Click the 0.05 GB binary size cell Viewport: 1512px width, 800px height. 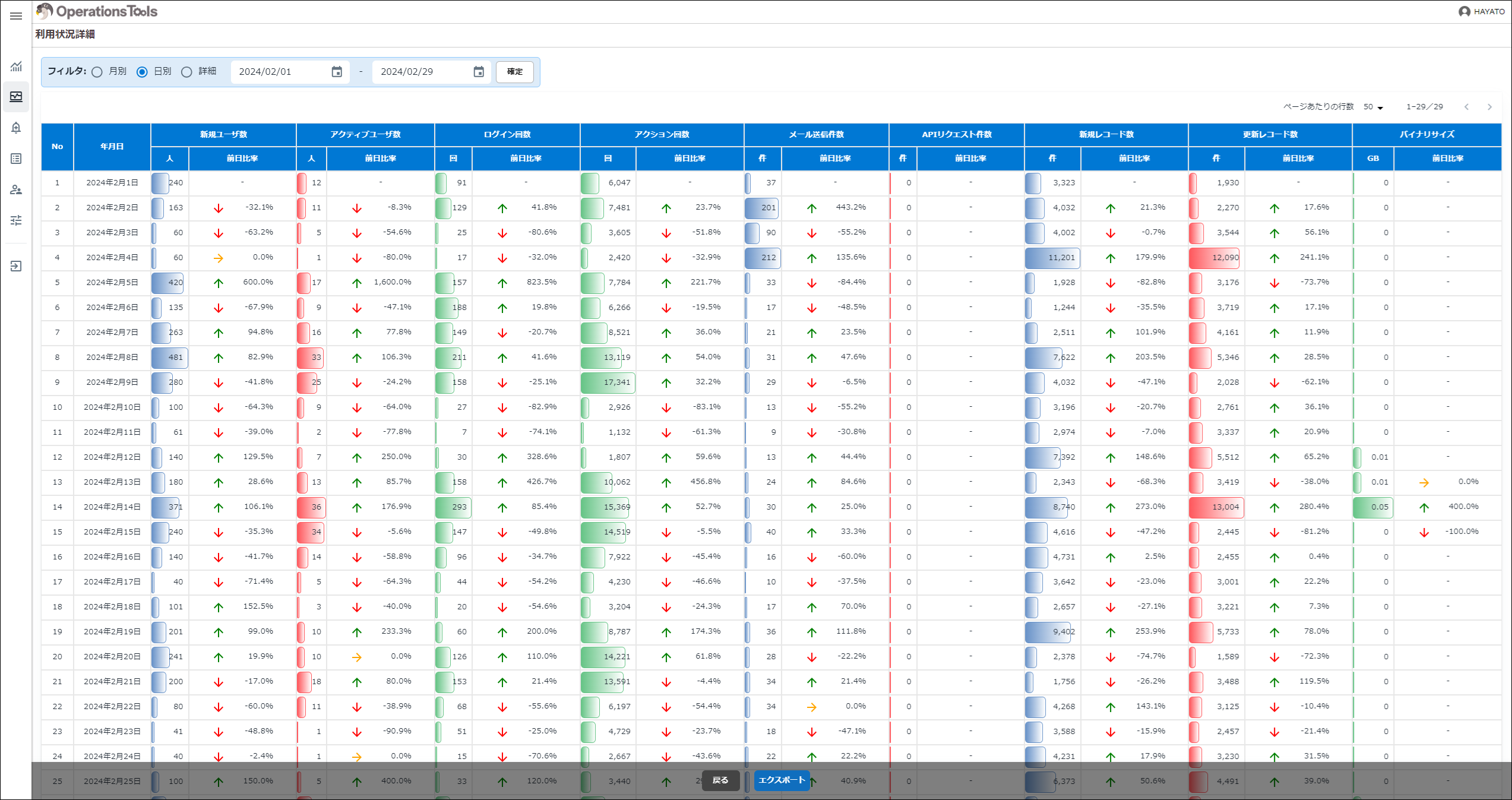(1373, 507)
